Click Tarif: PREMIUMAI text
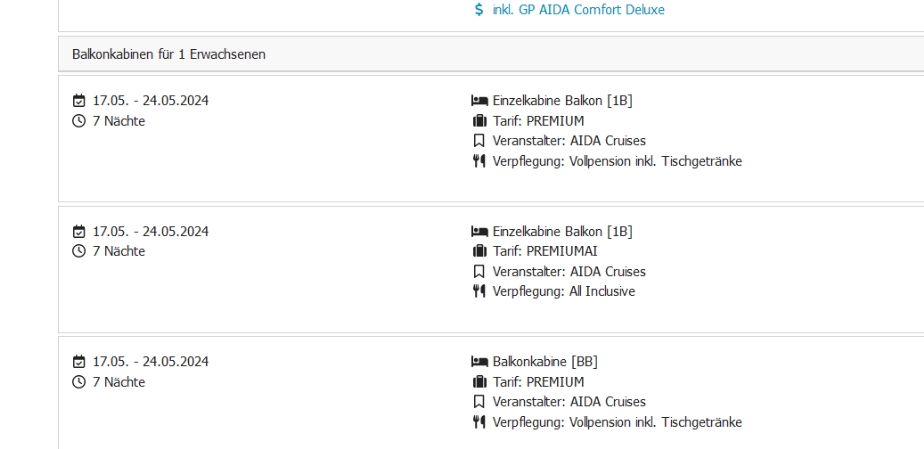Image resolution: width=924 pixels, height=449 pixels. 545,252
